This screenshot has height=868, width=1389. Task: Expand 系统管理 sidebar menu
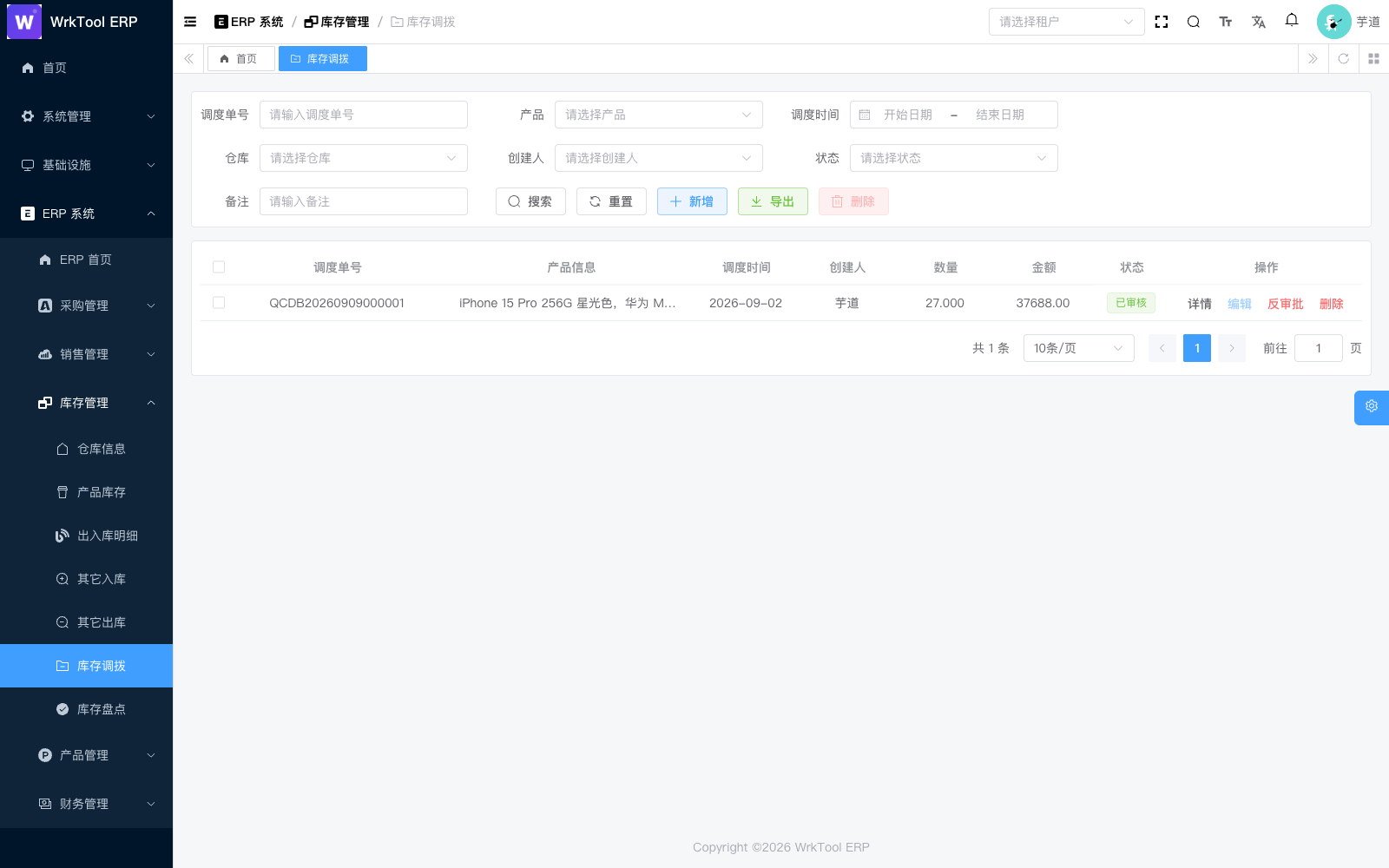point(87,116)
